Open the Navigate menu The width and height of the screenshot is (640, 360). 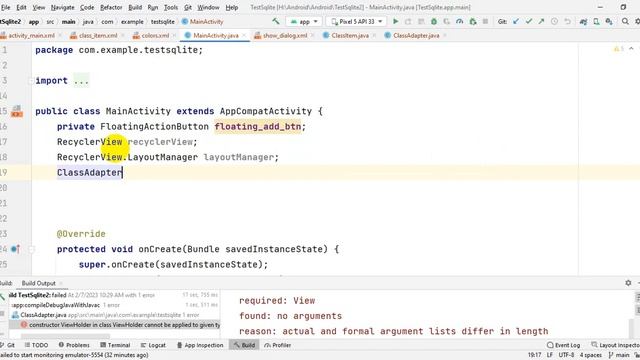(x=62, y=7)
